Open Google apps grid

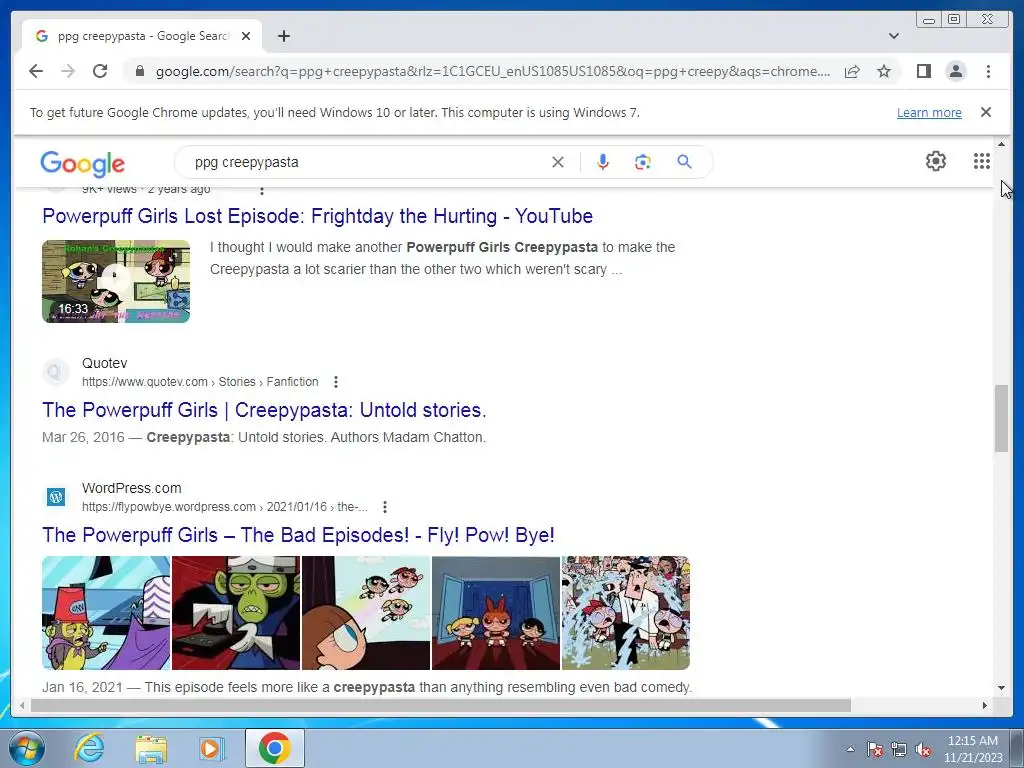click(x=982, y=161)
